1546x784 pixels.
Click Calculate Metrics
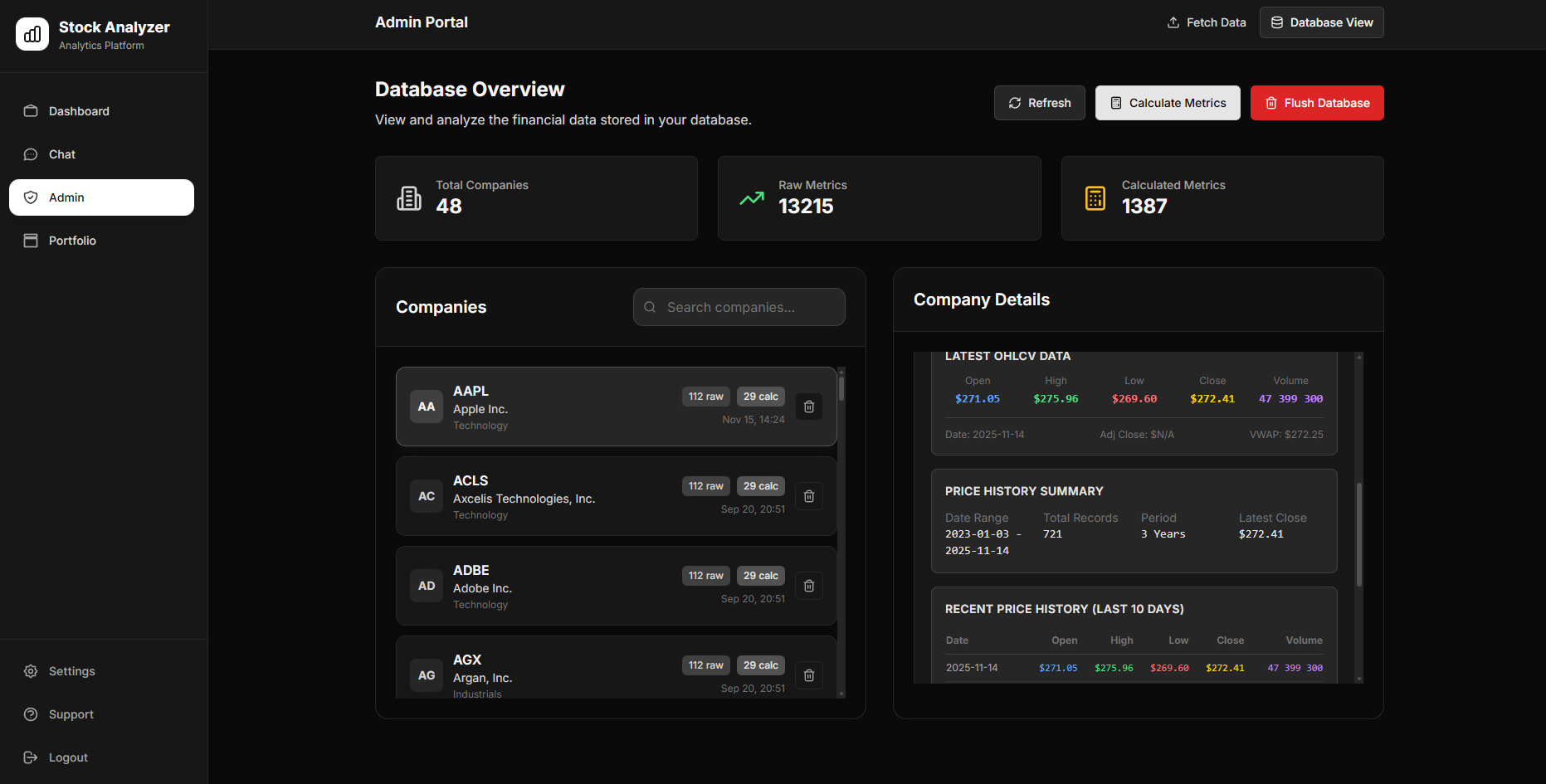point(1168,102)
